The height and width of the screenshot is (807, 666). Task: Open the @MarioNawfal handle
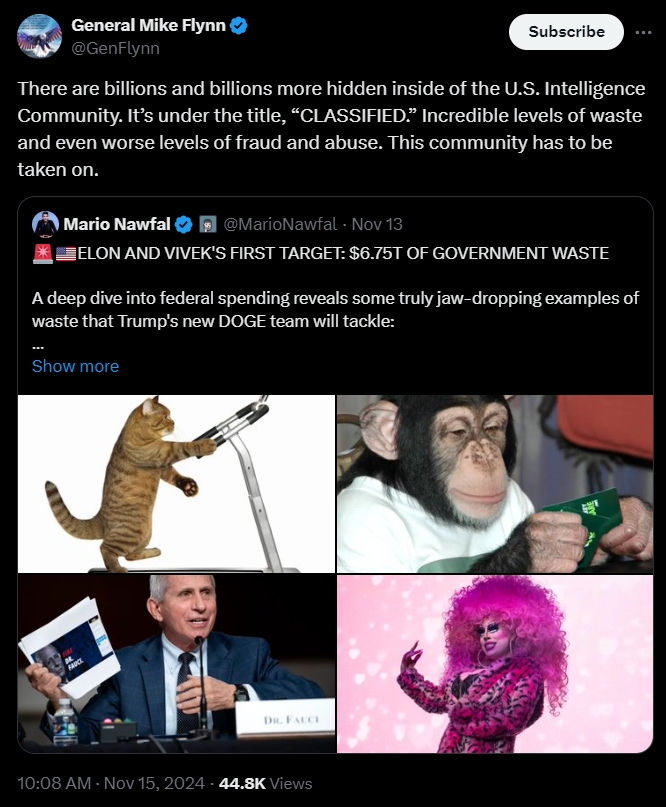[x=280, y=224]
